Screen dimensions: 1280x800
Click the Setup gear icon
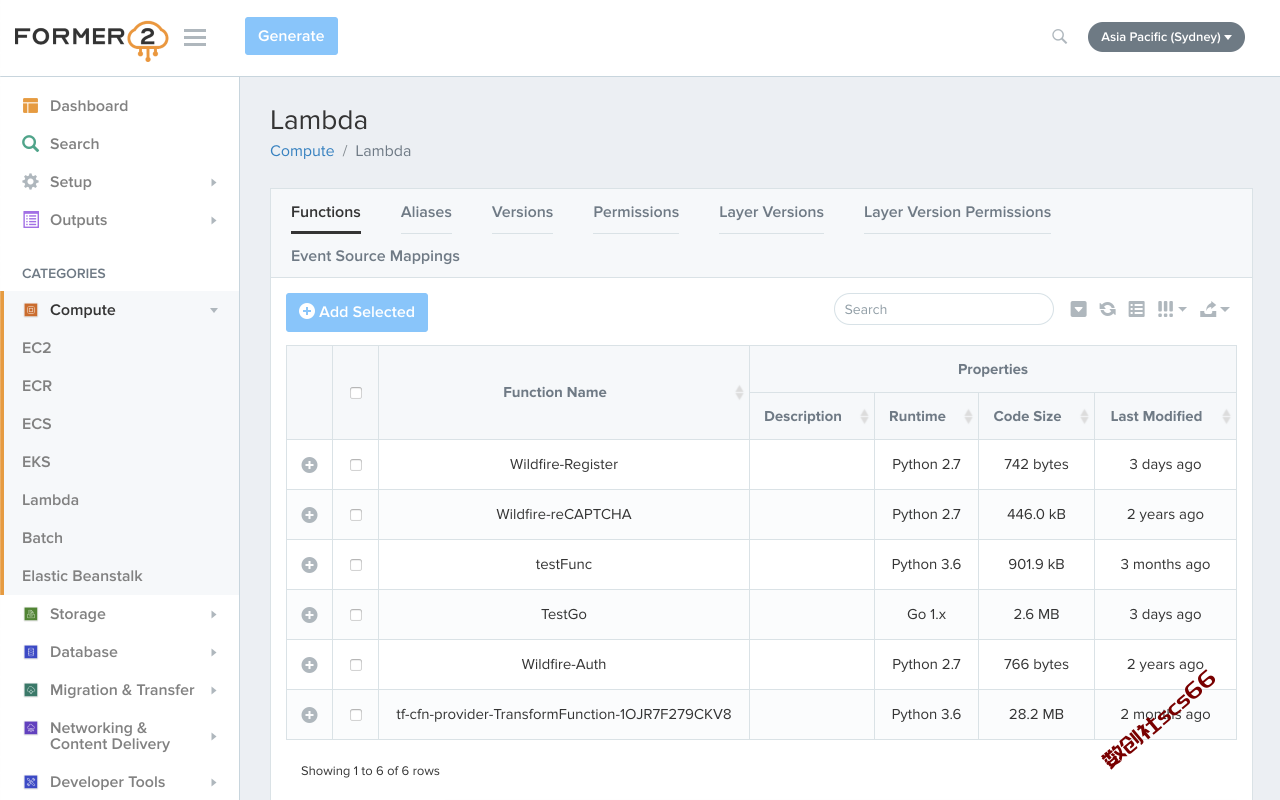pos(31,182)
